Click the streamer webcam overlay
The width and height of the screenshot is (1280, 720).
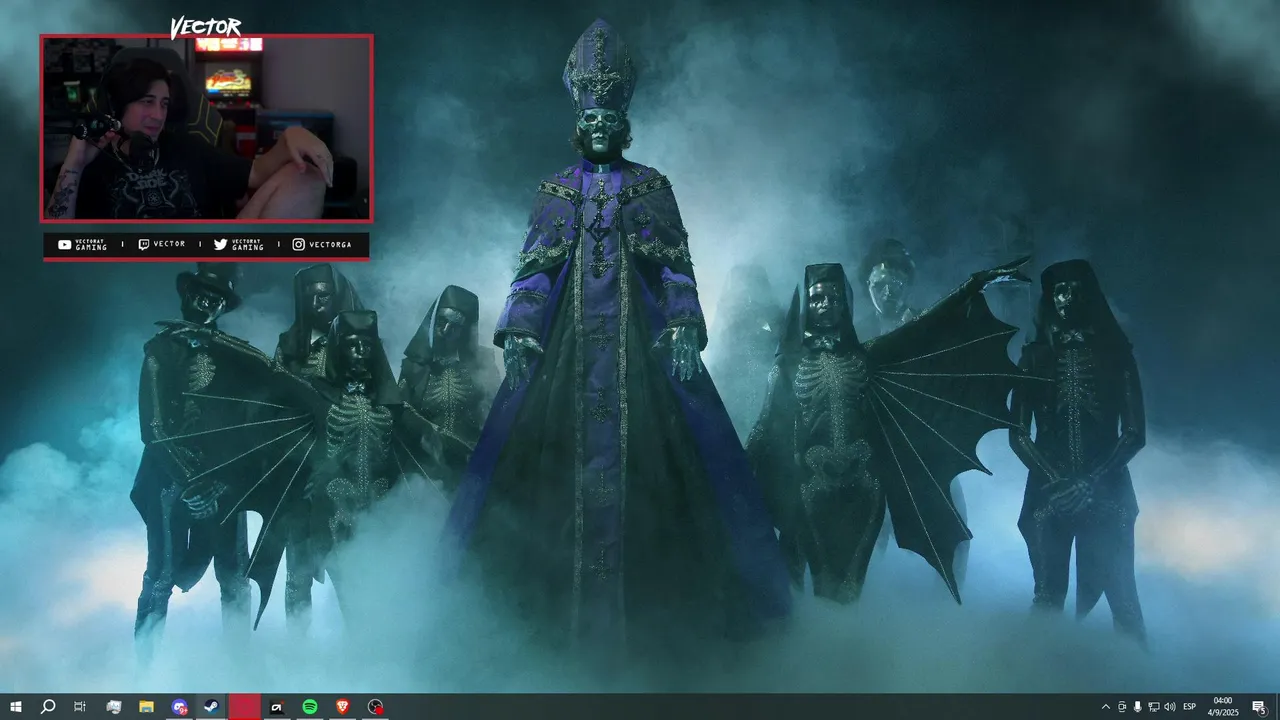206,128
